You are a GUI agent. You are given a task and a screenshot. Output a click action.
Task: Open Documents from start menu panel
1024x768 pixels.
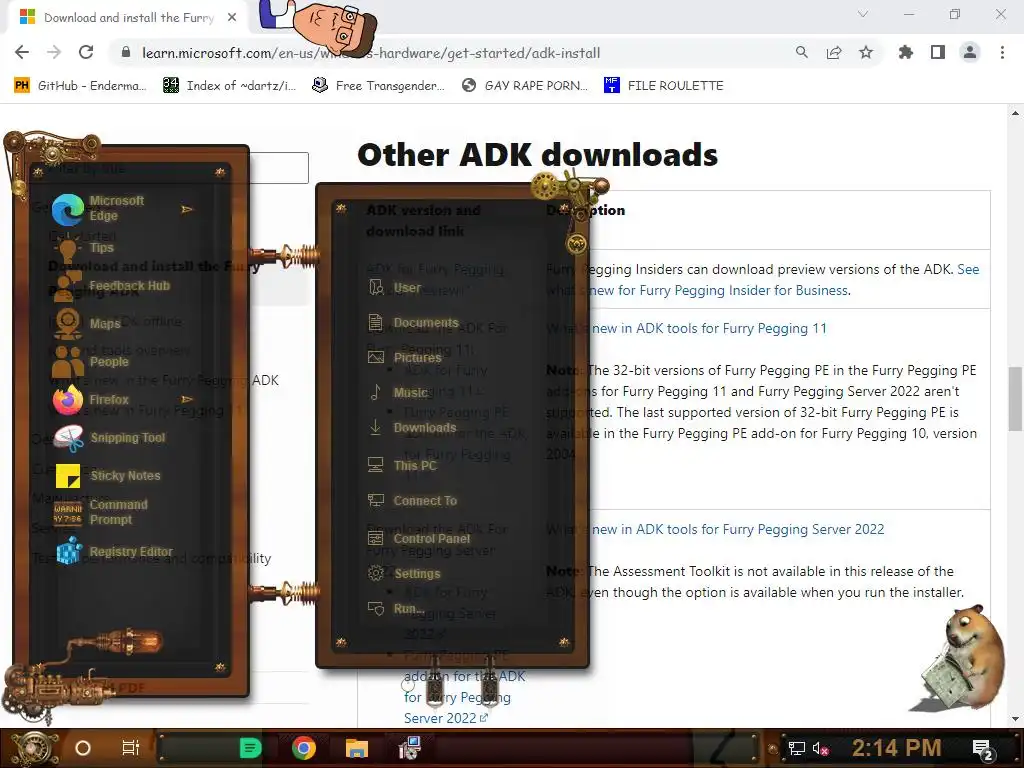pyautogui.click(x=413, y=323)
